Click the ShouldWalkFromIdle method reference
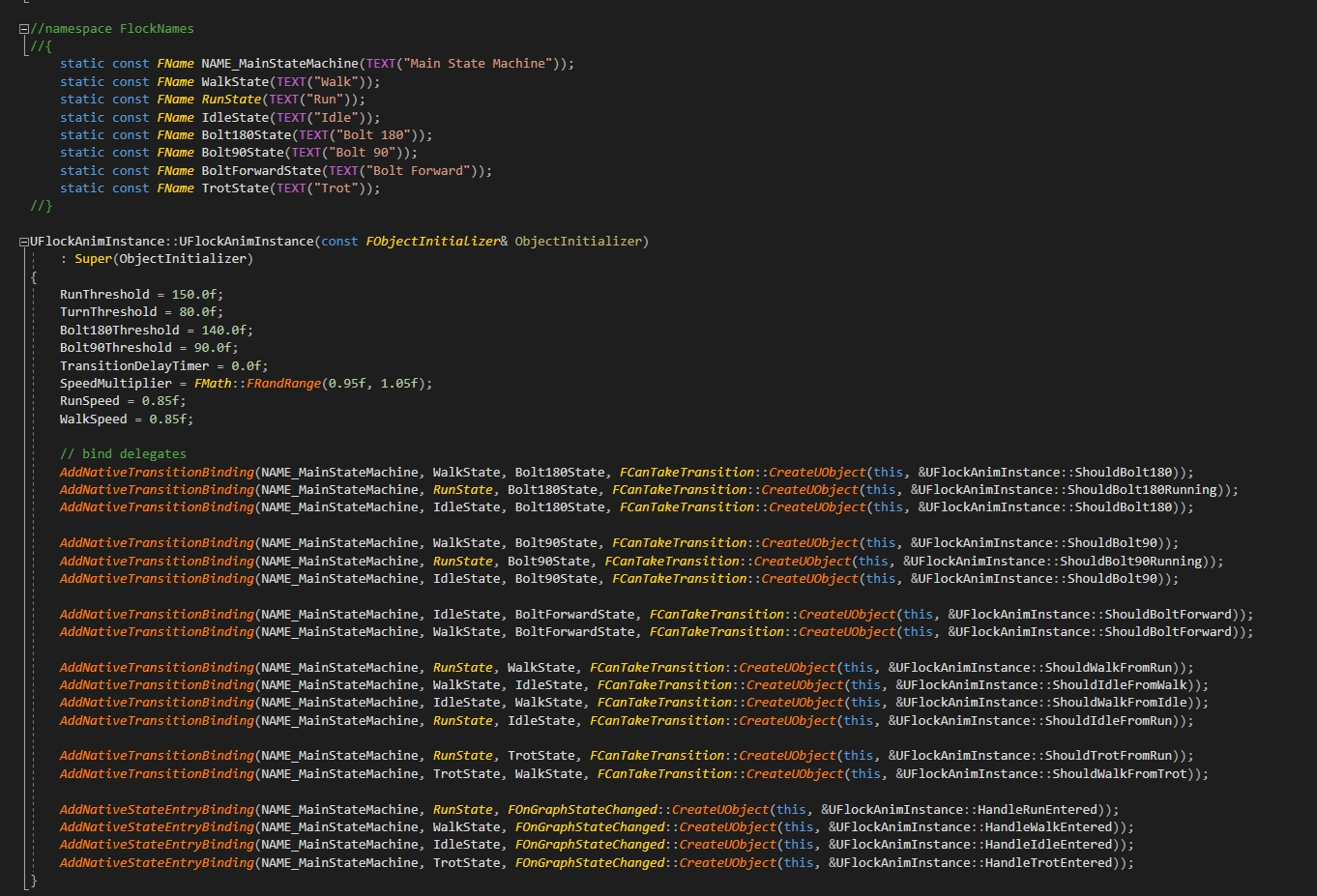The height and width of the screenshot is (896, 1317). tap(1120, 703)
